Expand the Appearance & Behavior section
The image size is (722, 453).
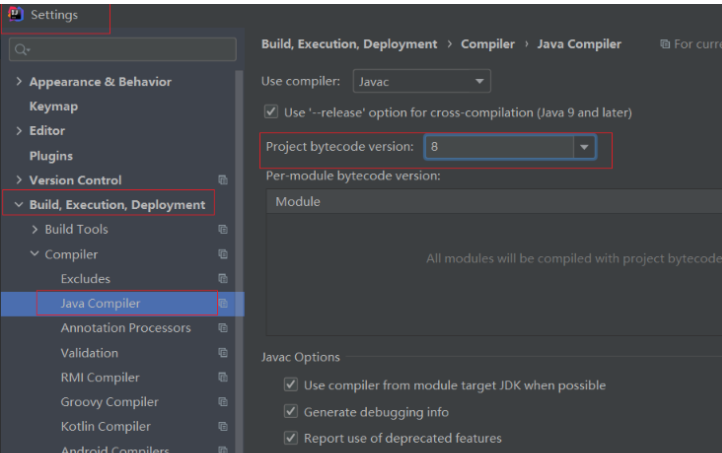pos(20,82)
